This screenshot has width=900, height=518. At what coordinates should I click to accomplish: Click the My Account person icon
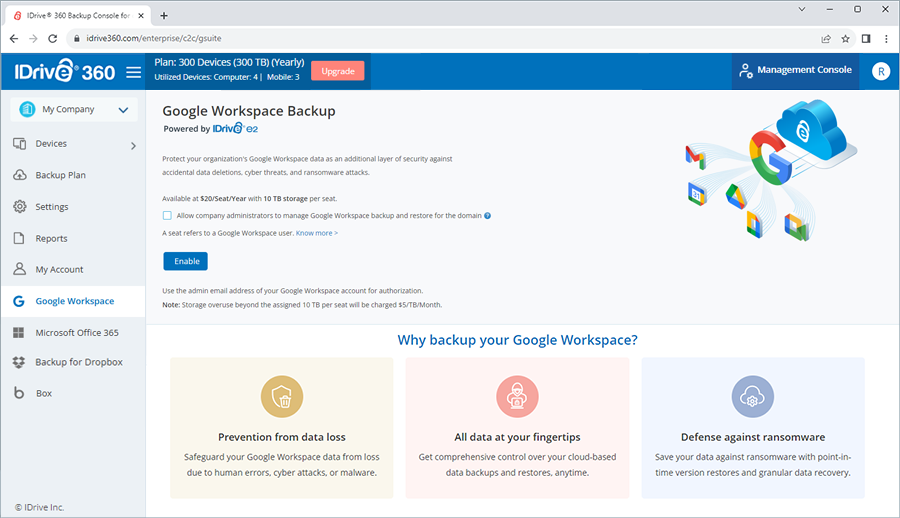tap(20, 269)
